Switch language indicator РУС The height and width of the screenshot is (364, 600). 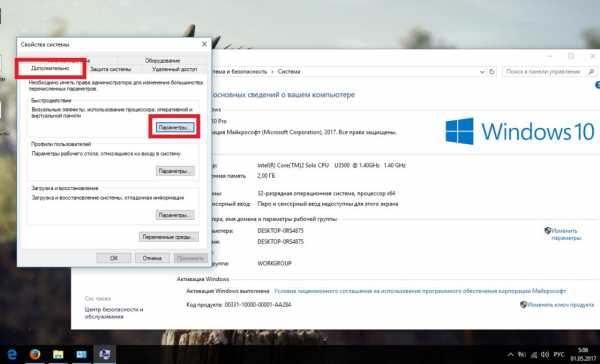tap(559, 355)
